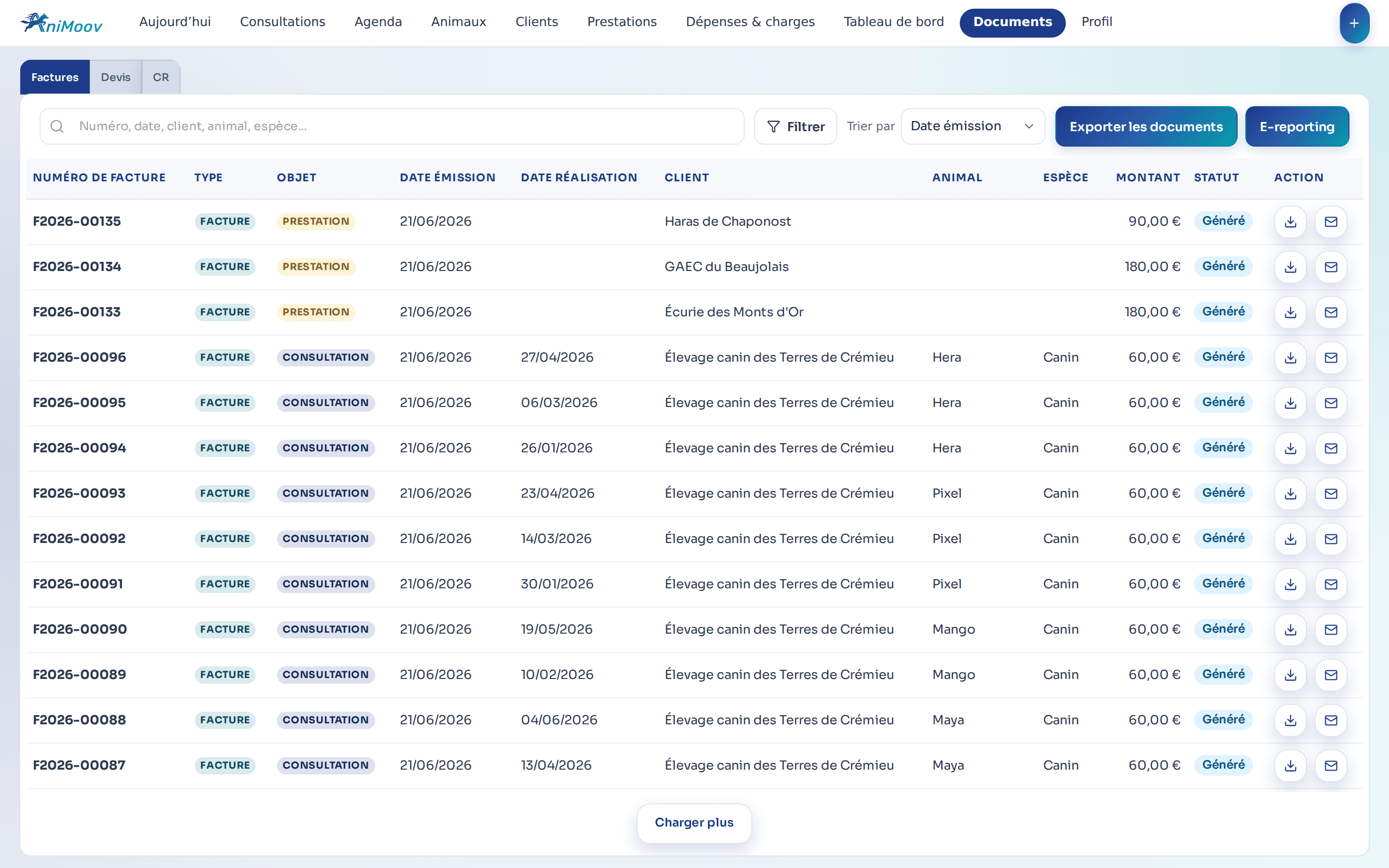Select the Factures tab

click(x=55, y=77)
